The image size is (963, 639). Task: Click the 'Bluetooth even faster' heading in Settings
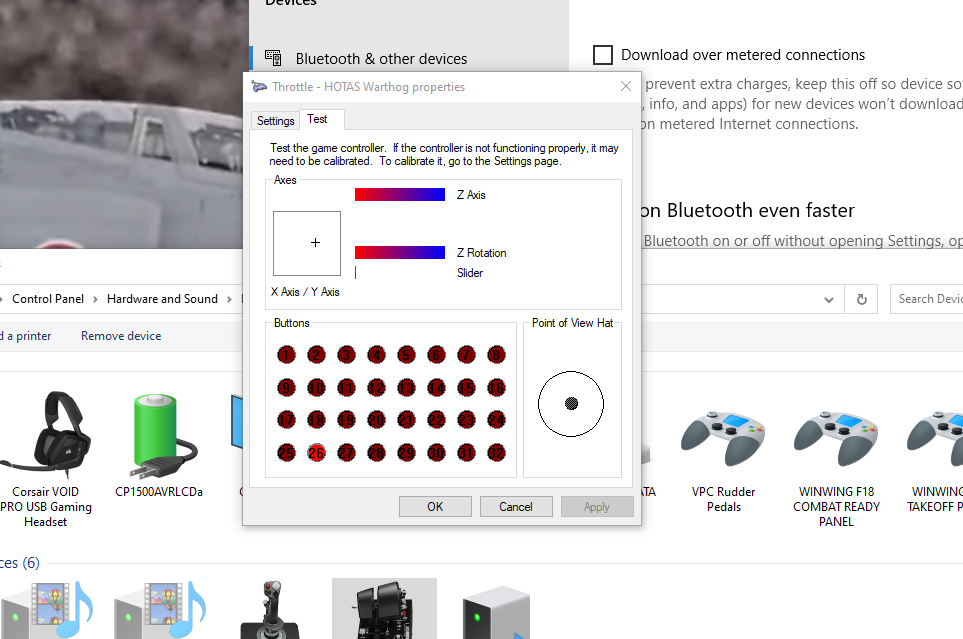point(747,211)
